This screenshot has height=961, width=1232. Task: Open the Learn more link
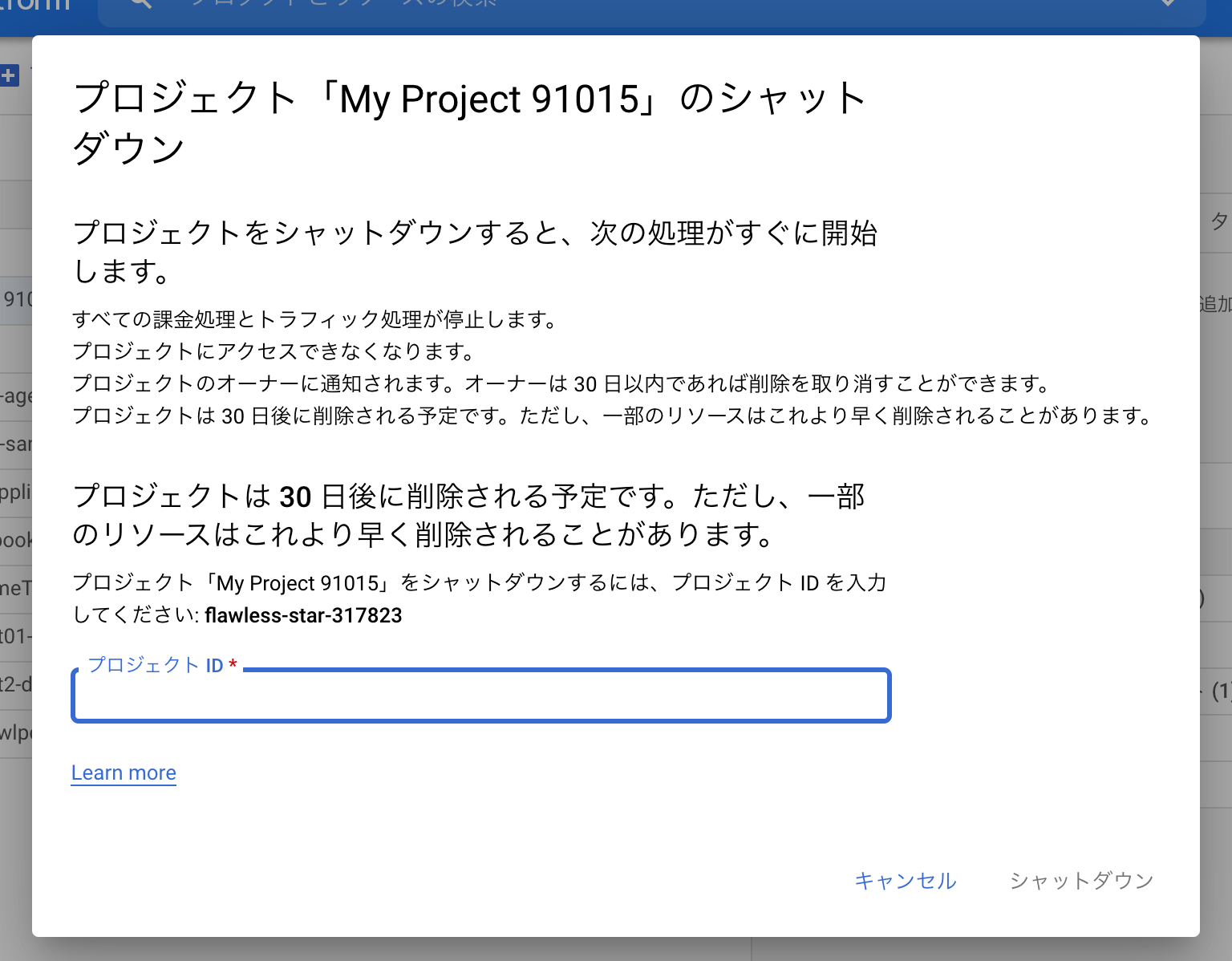(124, 772)
